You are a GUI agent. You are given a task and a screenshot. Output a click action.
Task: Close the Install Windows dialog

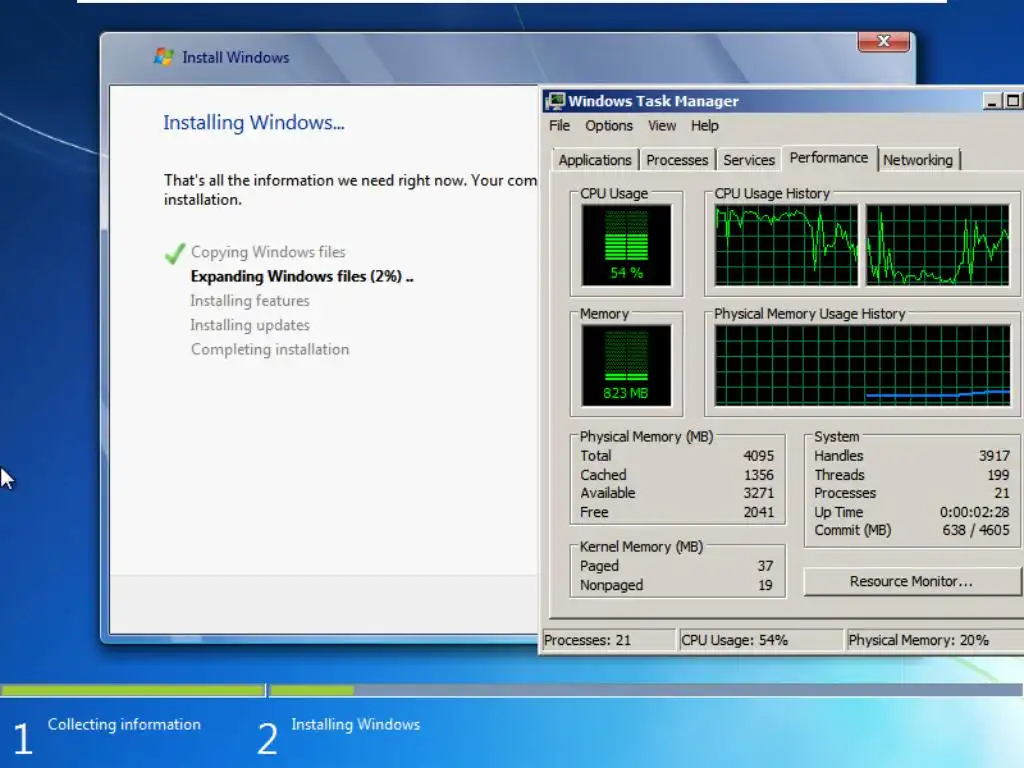coord(884,41)
